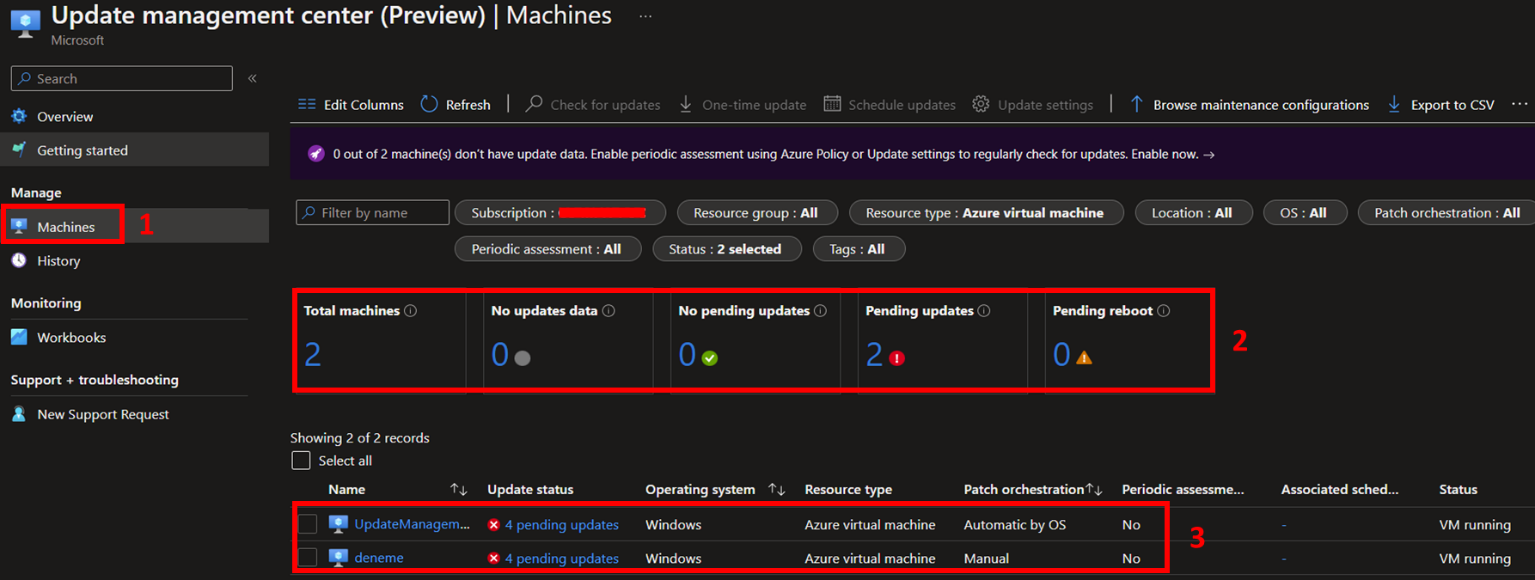The height and width of the screenshot is (580, 1535).
Task: Click the Export to CSV download icon
Action: tap(1394, 104)
